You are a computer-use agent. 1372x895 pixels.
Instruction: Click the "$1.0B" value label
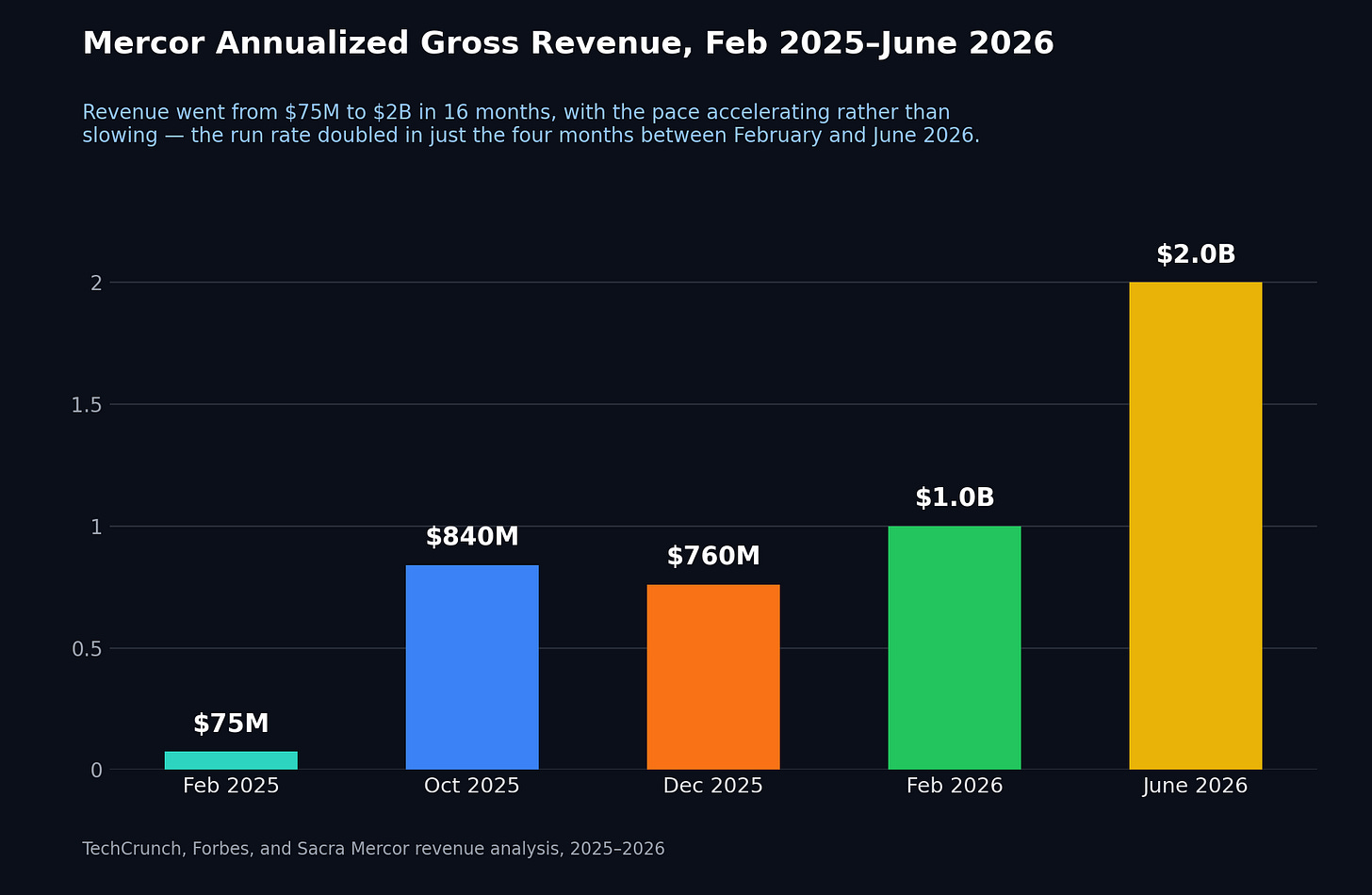tap(955, 498)
